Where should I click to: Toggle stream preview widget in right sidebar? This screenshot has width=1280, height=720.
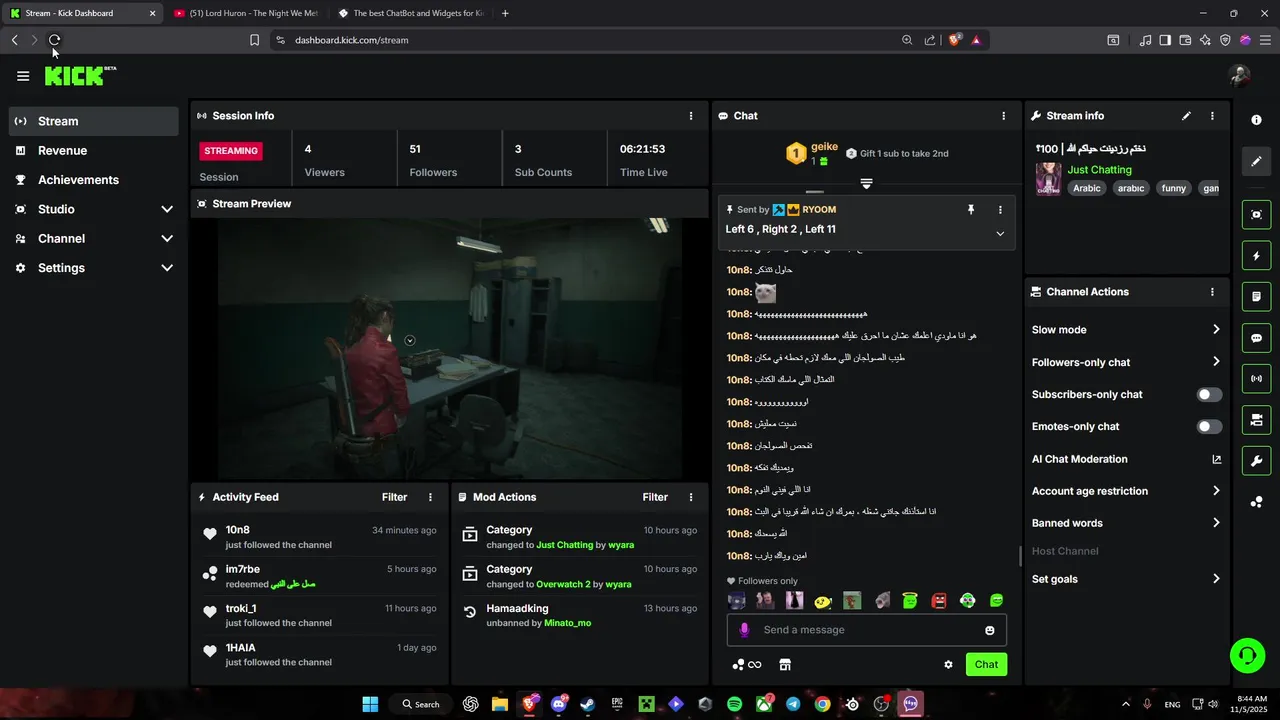click(1257, 215)
